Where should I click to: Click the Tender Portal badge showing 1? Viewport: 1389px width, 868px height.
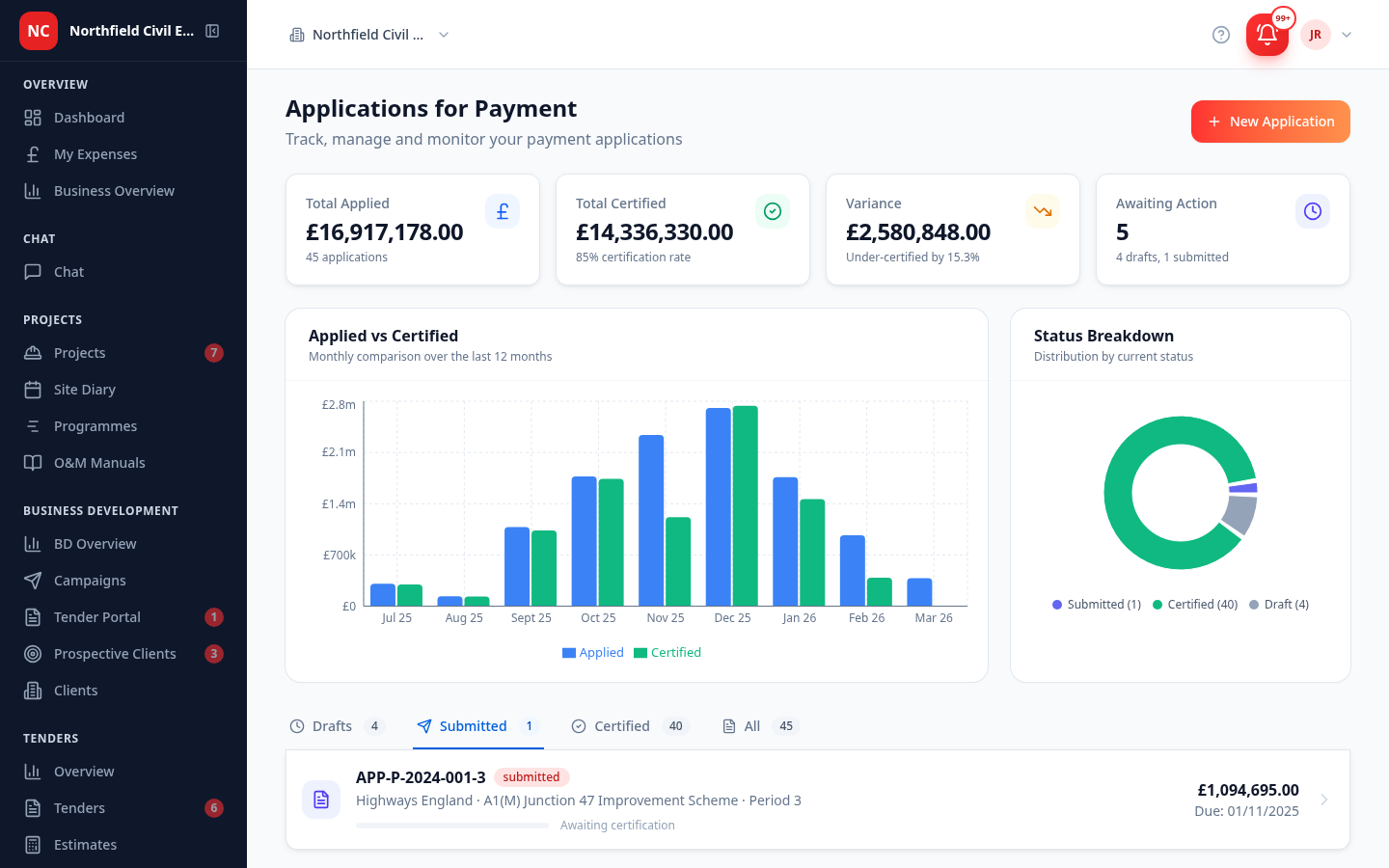tap(214, 617)
